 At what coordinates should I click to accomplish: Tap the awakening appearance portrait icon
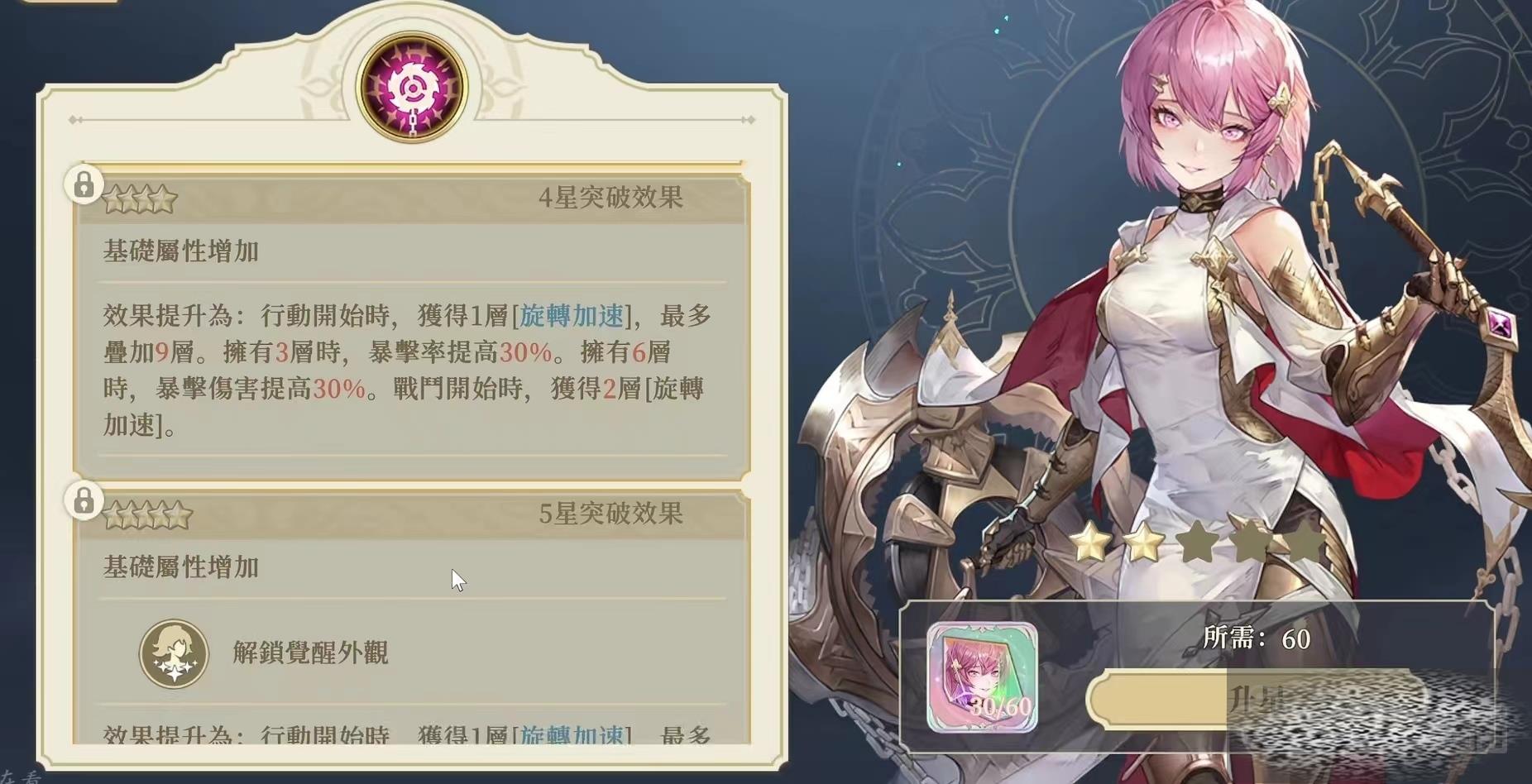174,654
